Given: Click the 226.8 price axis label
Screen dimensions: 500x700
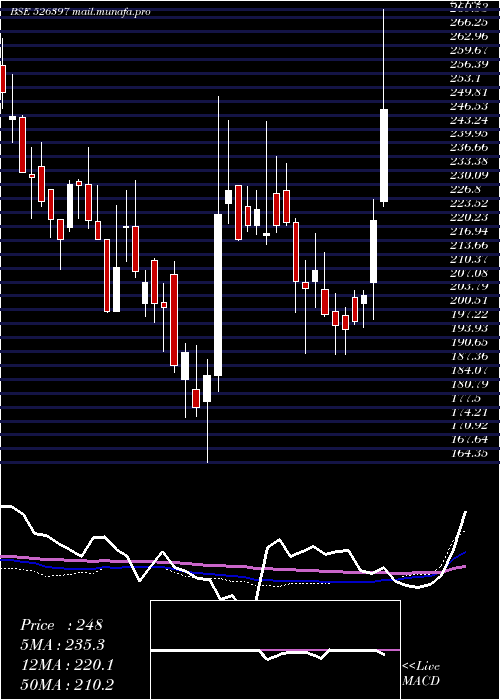Looking at the screenshot, I should (466, 189).
